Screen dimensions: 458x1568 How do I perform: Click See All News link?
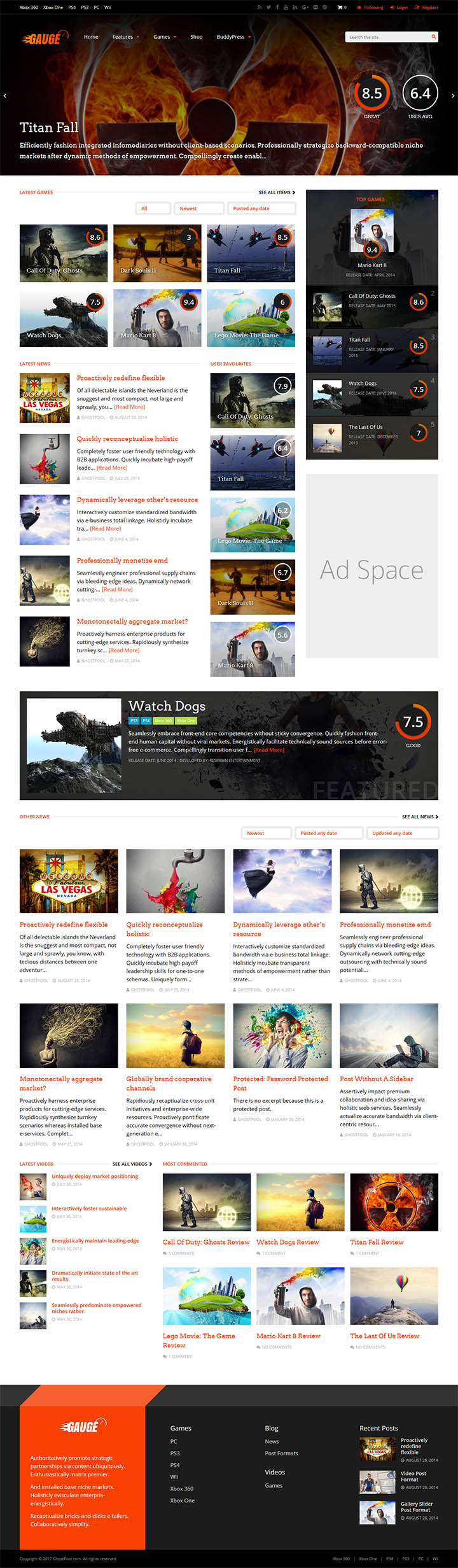click(x=420, y=816)
